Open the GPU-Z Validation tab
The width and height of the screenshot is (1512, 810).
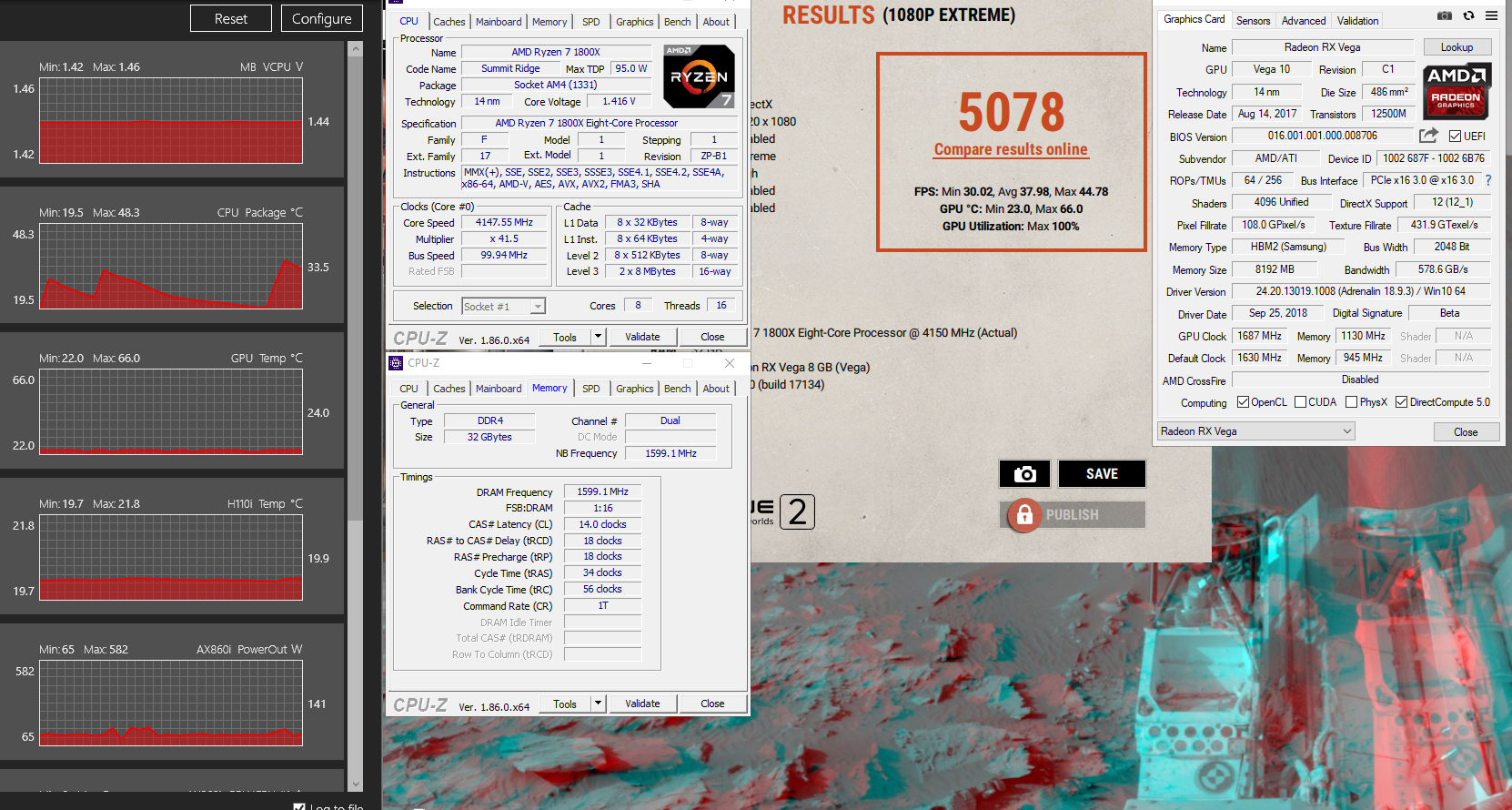tap(1357, 21)
